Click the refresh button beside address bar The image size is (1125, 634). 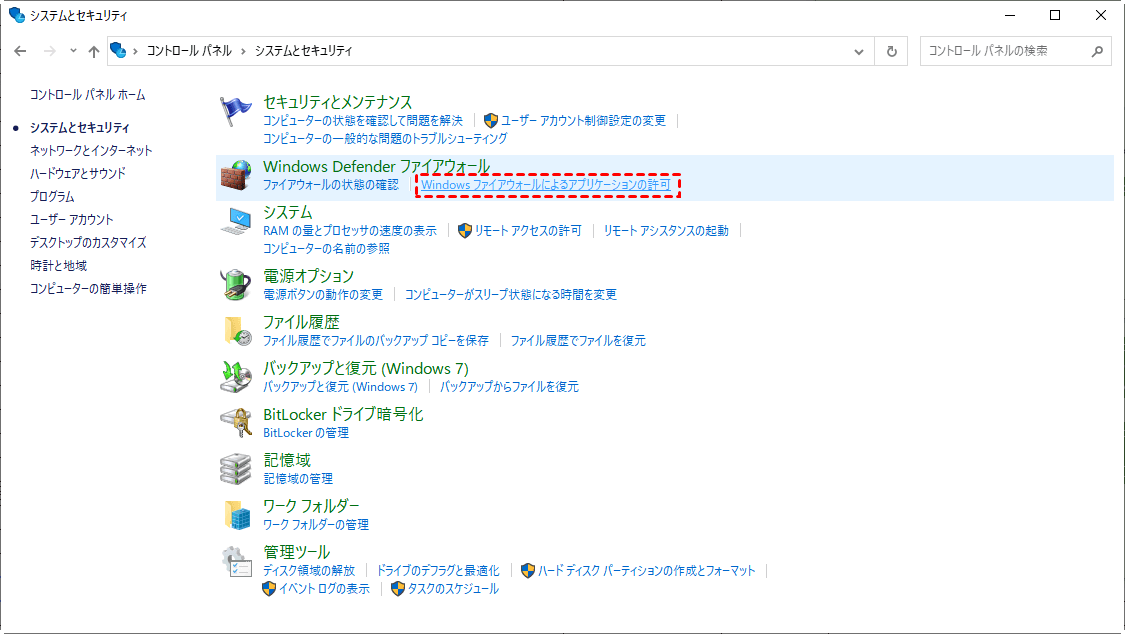click(891, 51)
